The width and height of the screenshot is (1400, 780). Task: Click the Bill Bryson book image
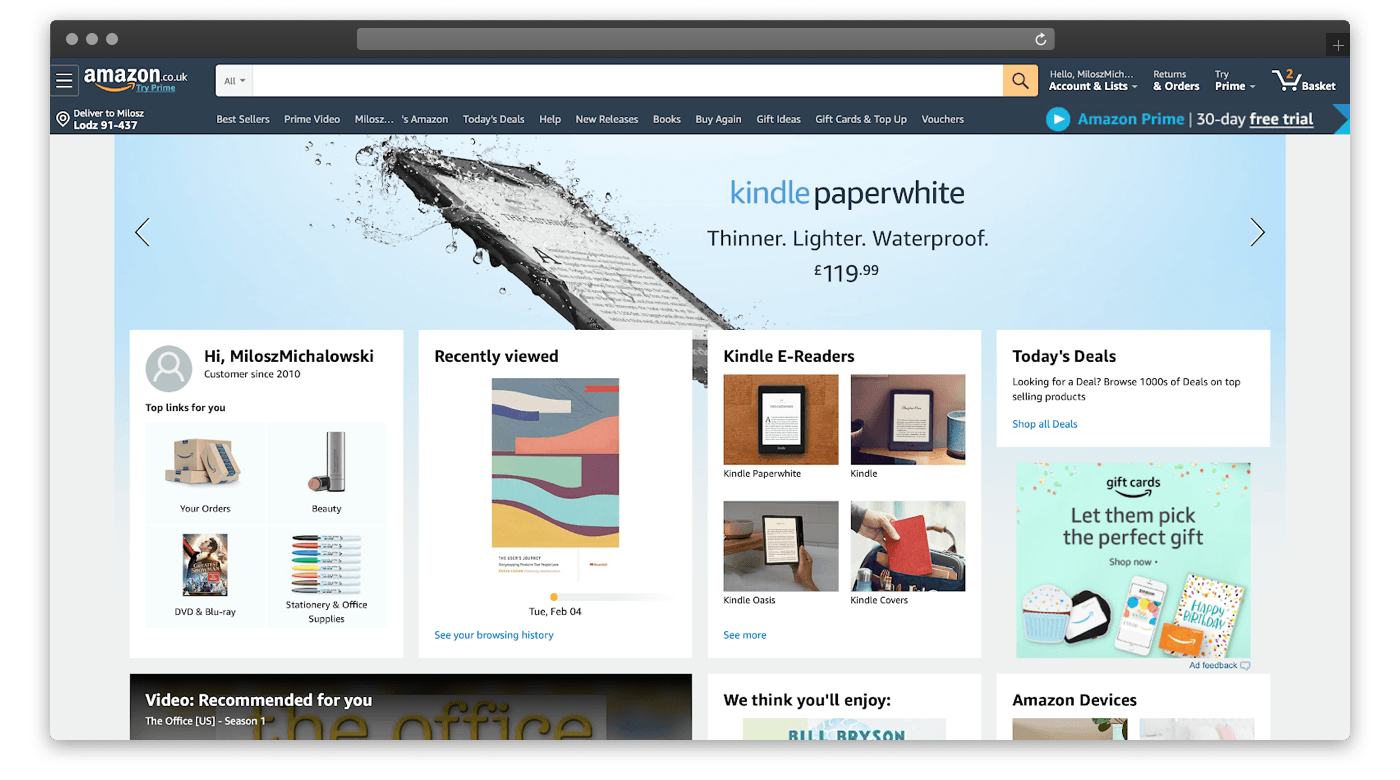point(844,729)
